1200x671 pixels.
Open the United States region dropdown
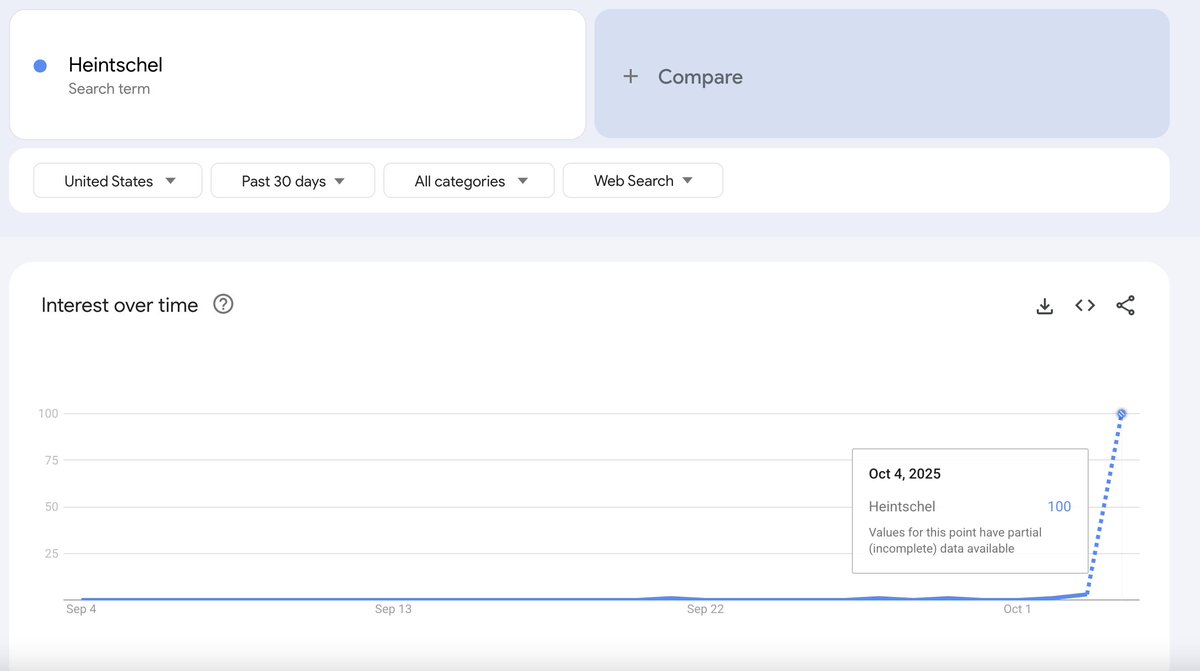(x=118, y=181)
